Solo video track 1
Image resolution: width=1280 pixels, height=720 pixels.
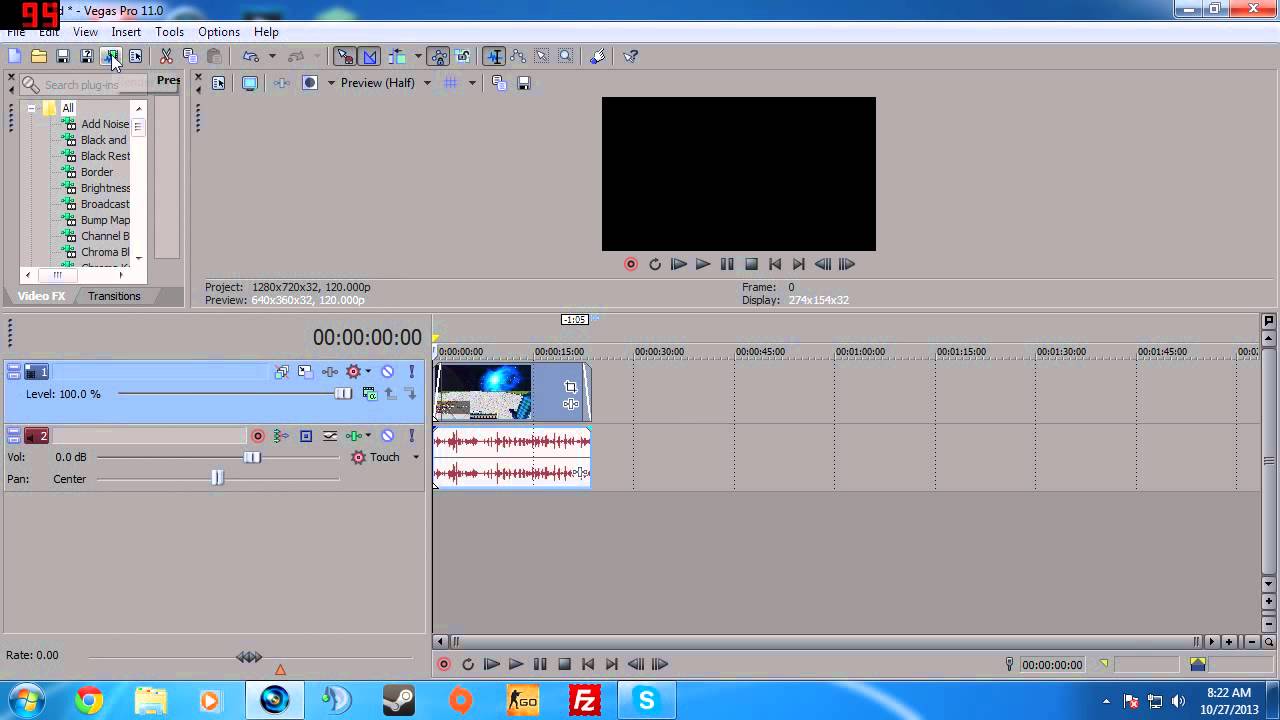(x=411, y=372)
